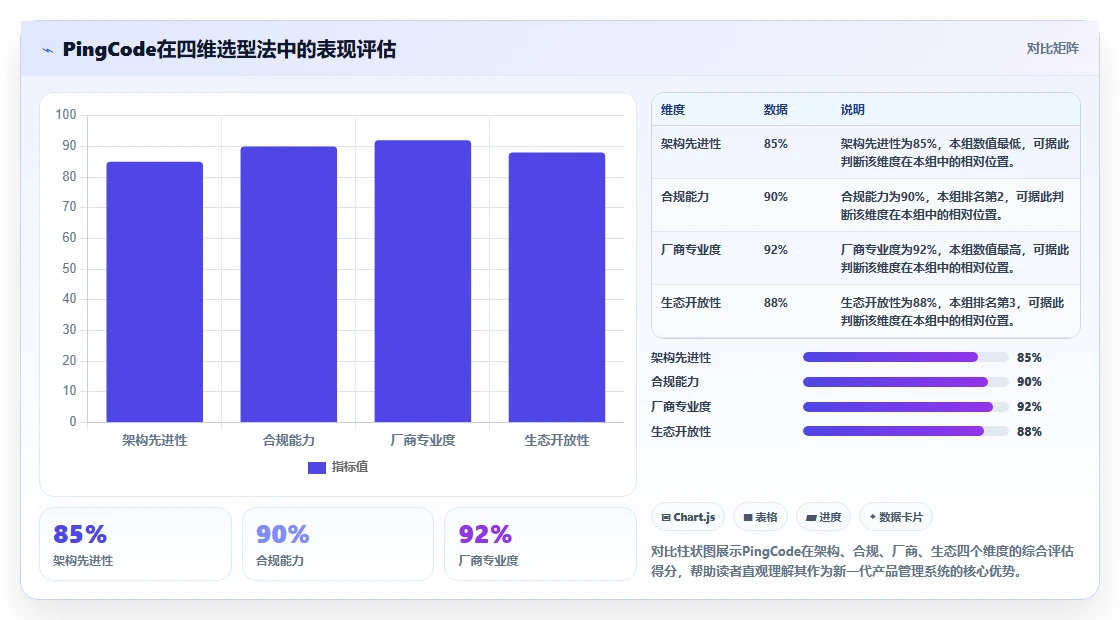Click the sparkle icon in the 数据卡片 chip

pos(872,516)
